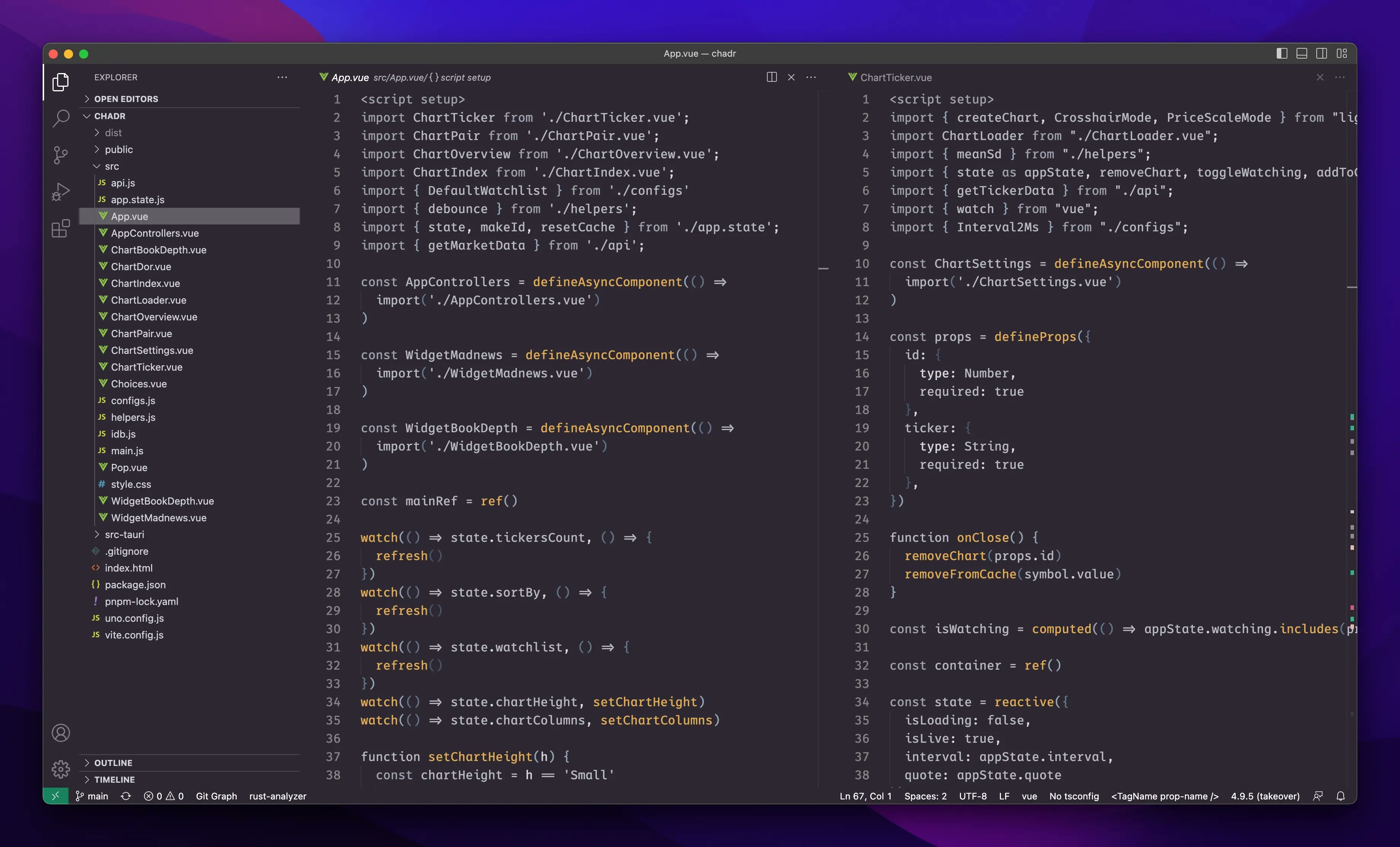Image resolution: width=1400 pixels, height=847 pixels.
Task: Toggle the primary side bar layout button
Action: click(1281, 53)
